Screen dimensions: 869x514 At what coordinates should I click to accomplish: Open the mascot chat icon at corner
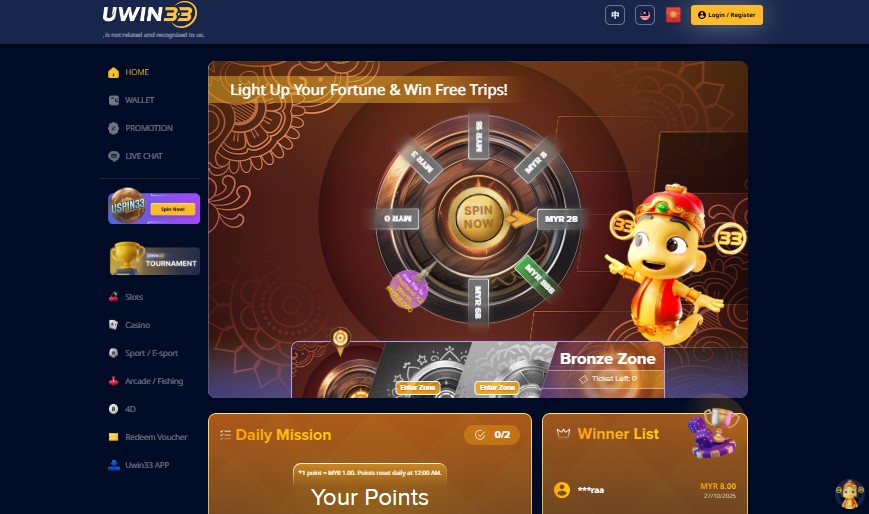coord(850,495)
